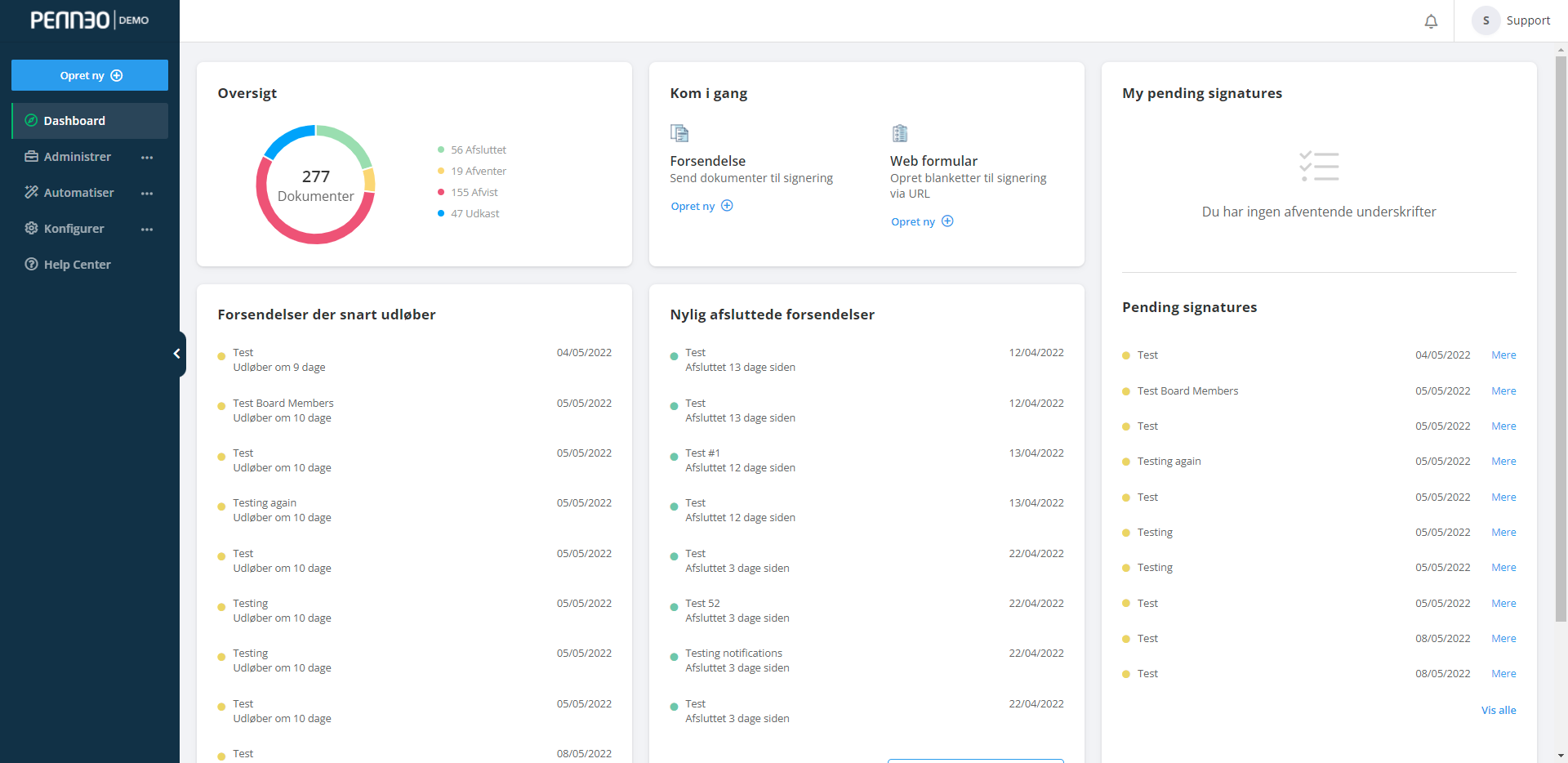Select the 56 Afsluttet legend entry

(472, 149)
